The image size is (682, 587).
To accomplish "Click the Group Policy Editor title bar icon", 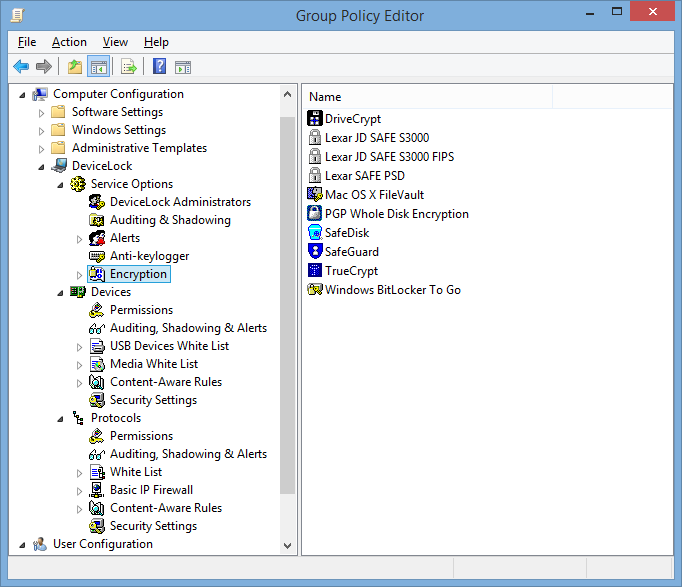I will click(x=17, y=16).
